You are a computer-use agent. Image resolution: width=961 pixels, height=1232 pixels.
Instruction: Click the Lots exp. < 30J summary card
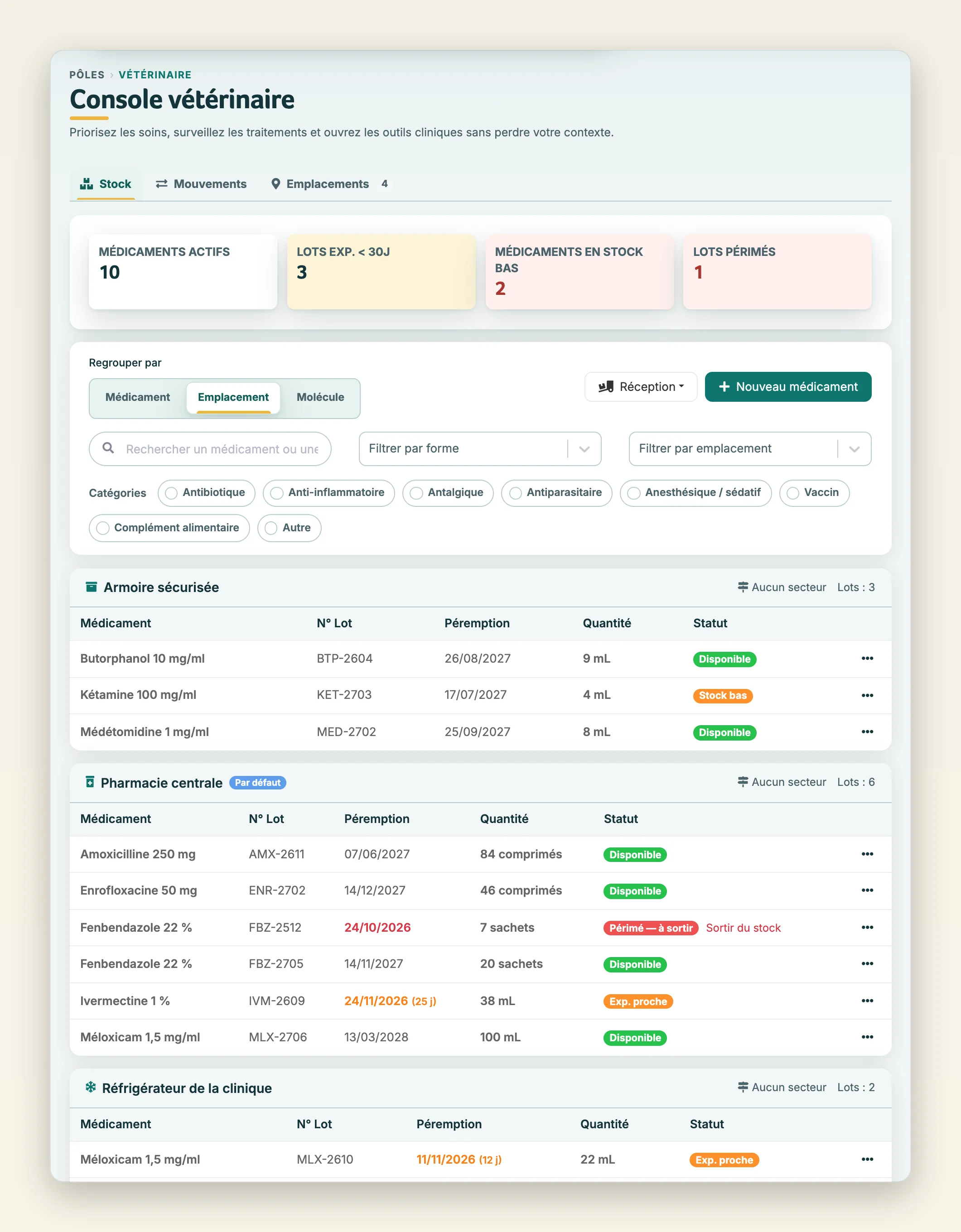pyautogui.click(x=382, y=271)
